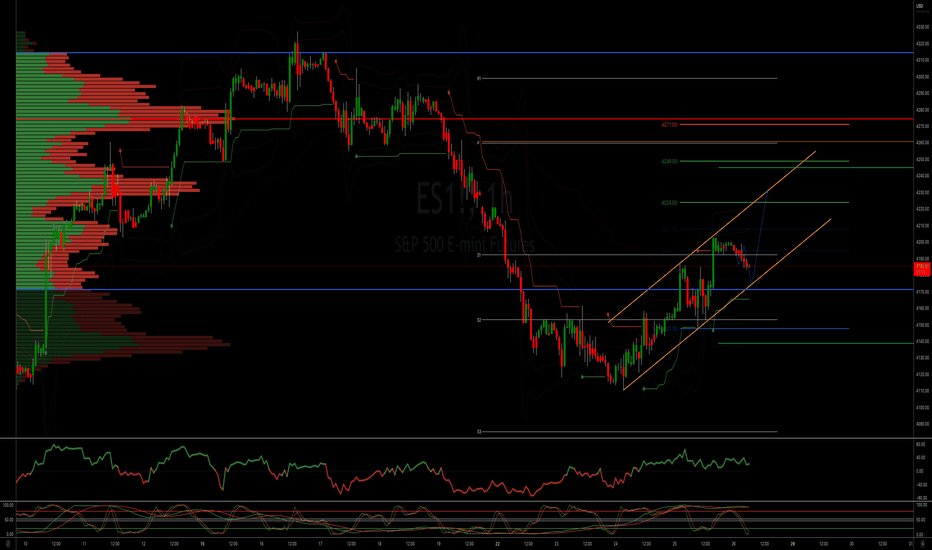Click the 4300.00 price axis label
Image resolution: width=932 pixels, height=550 pixels.
(x=923, y=77)
